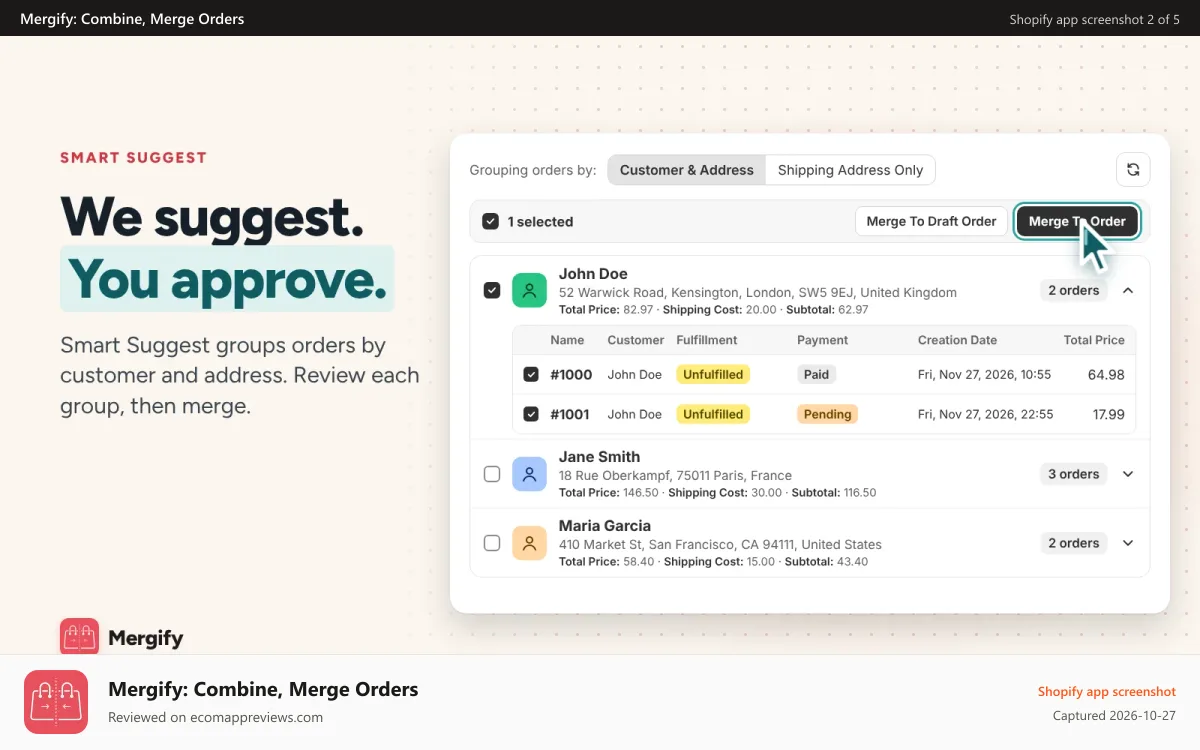
Task: Click the Name column header
Action: click(567, 340)
